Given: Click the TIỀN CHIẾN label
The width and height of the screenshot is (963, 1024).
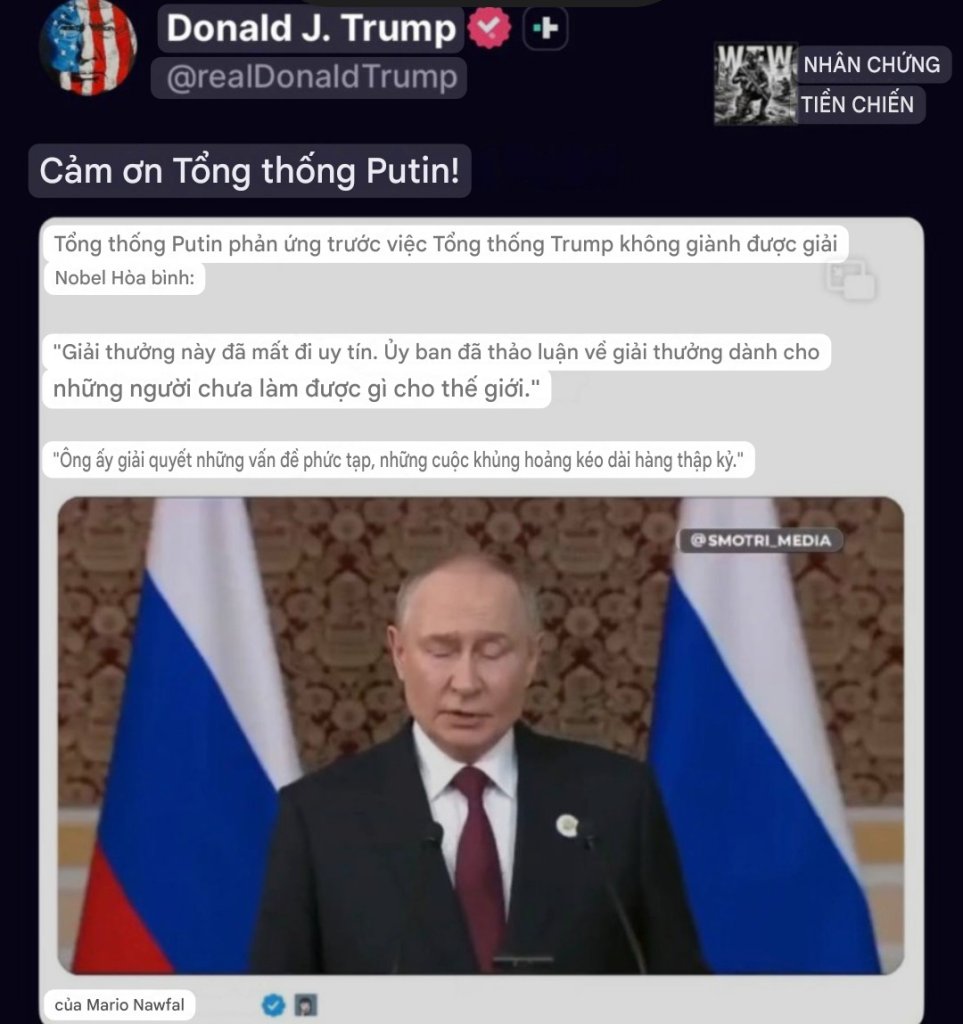Looking at the screenshot, I should (x=857, y=104).
